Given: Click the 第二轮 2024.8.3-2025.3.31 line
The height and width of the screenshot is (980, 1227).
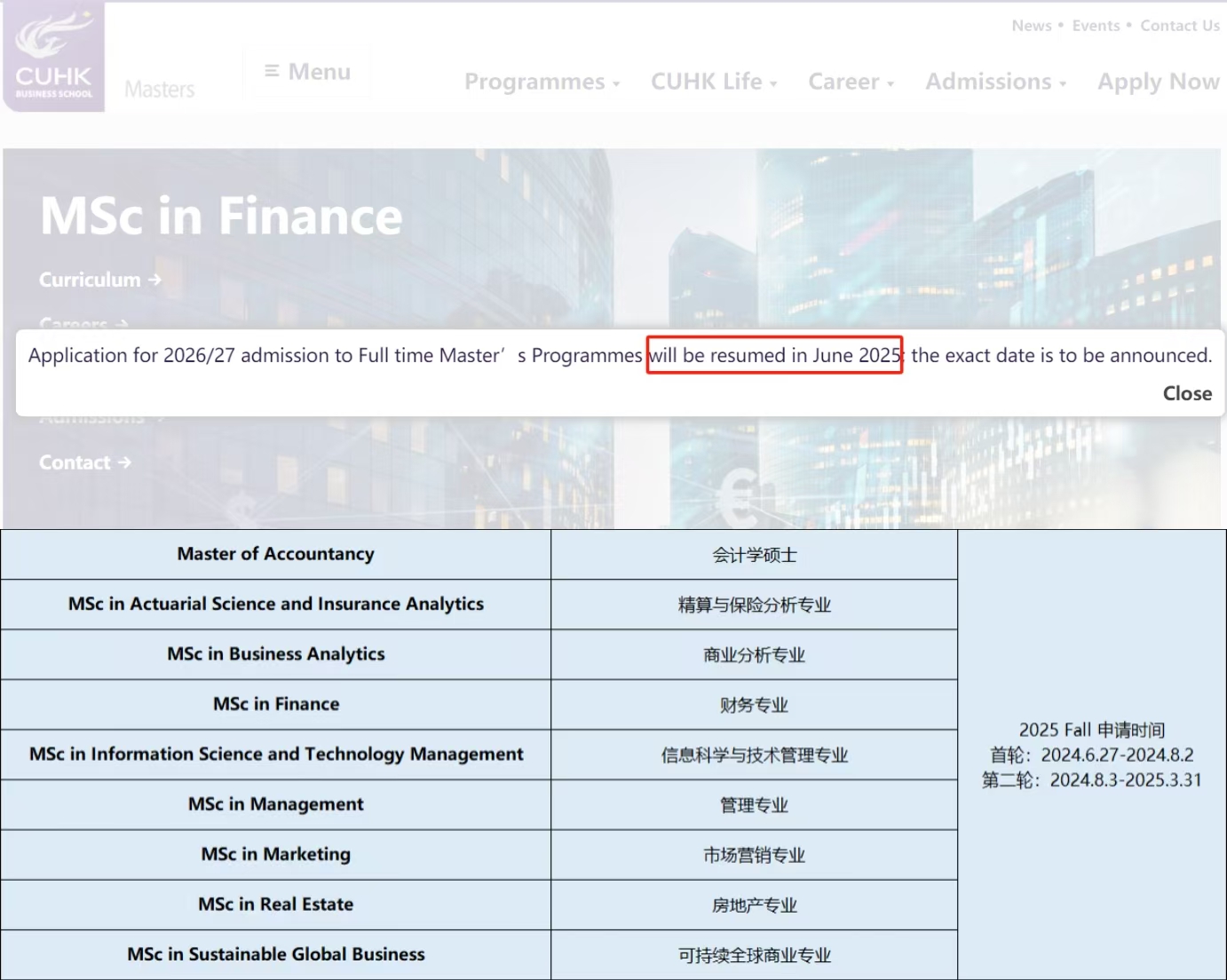Looking at the screenshot, I should click(1091, 779).
